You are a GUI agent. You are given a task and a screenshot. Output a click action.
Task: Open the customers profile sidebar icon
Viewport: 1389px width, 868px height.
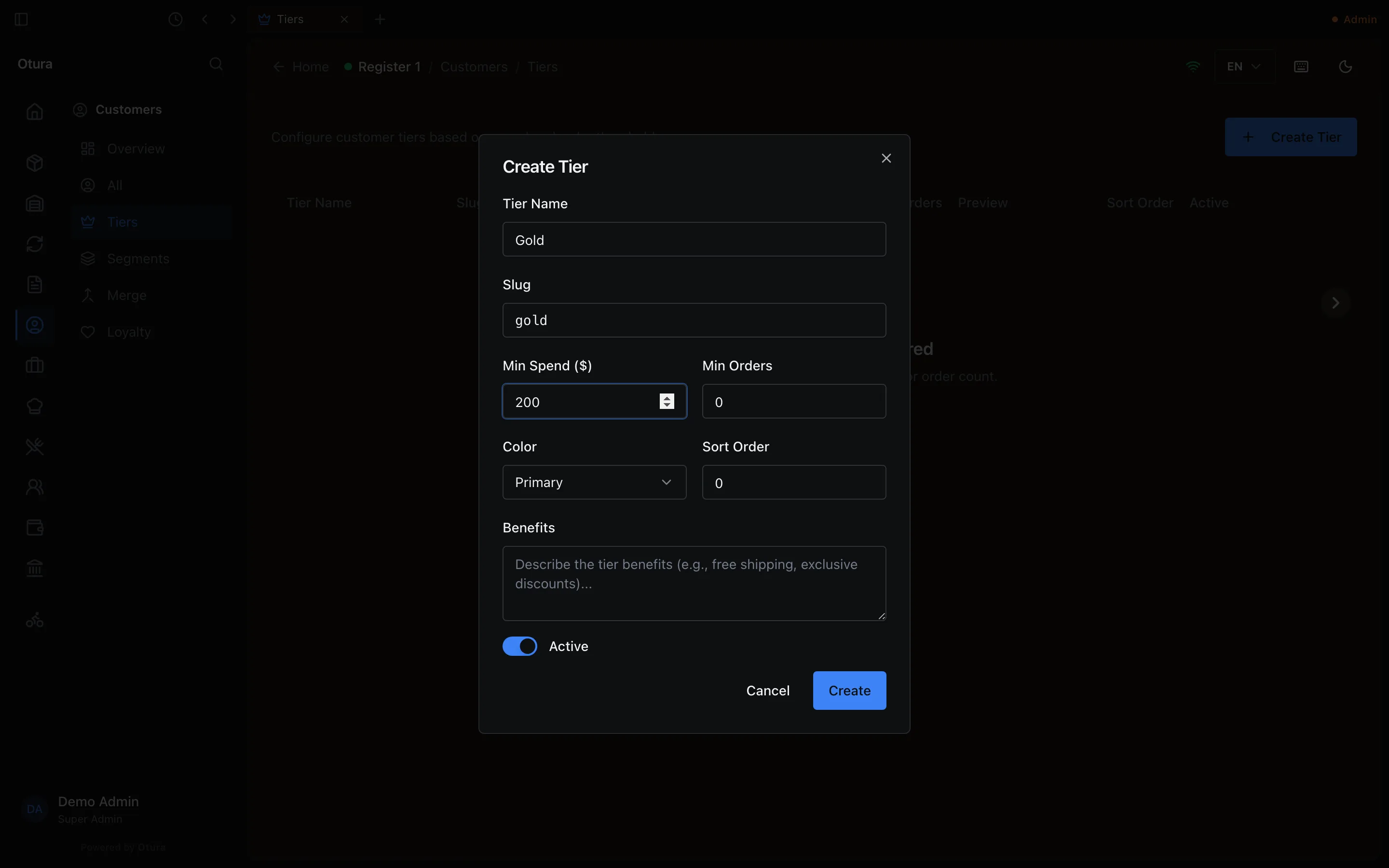coord(35,325)
